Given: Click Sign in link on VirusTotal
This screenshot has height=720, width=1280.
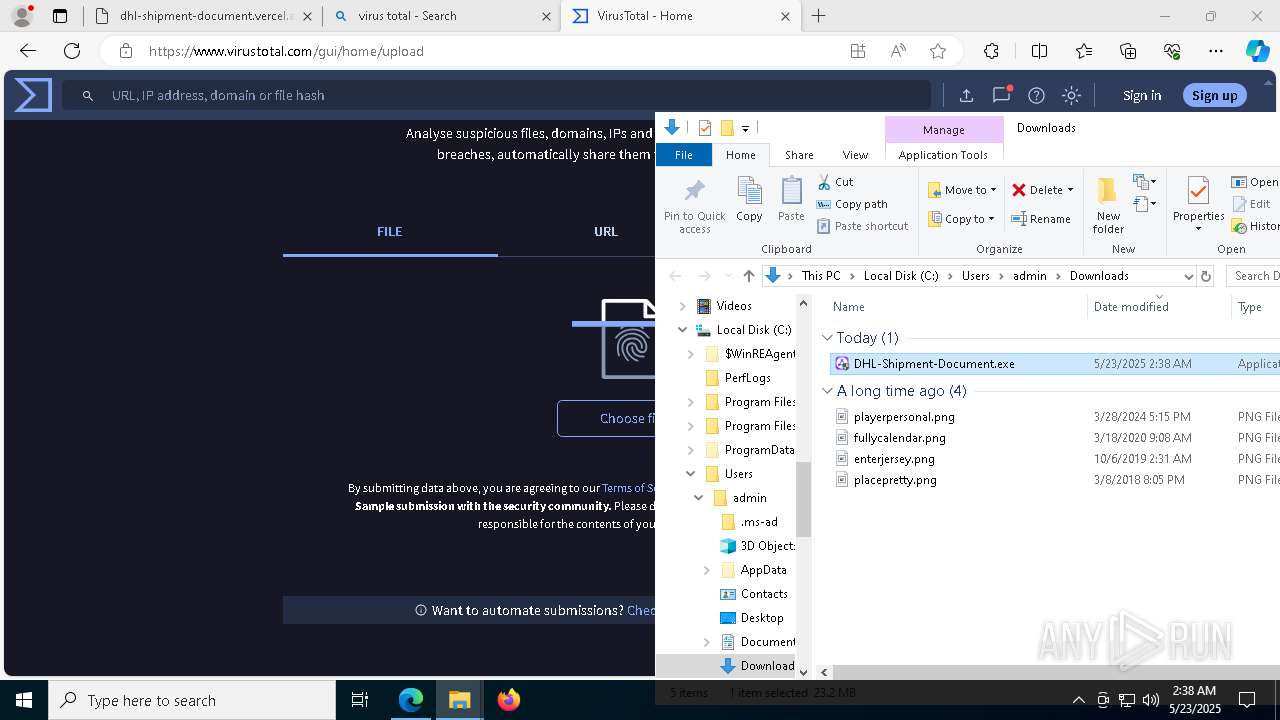Looking at the screenshot, I should tap(1142, 95).
